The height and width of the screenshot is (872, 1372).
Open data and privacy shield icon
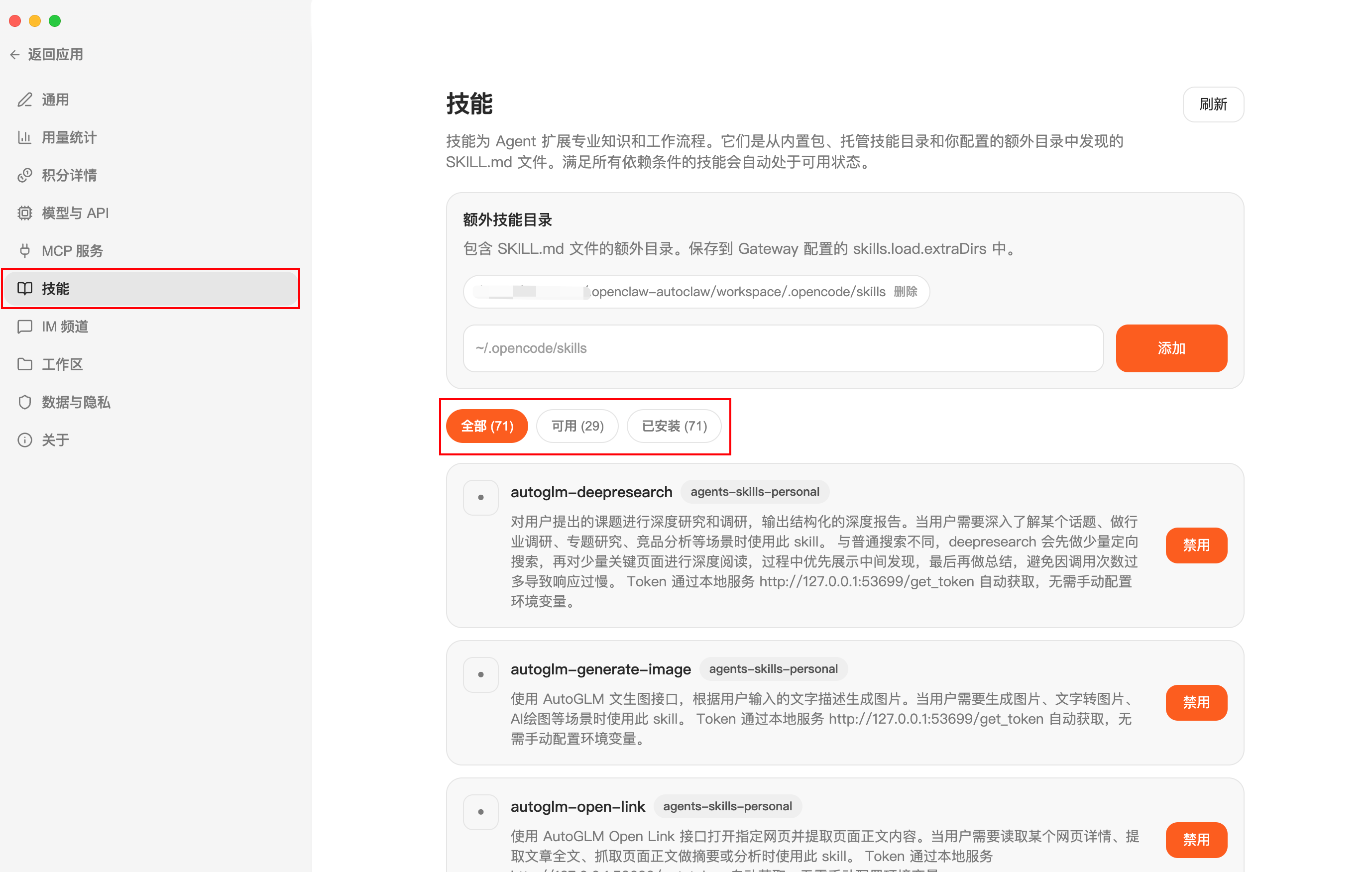click(x=24, y=402)
